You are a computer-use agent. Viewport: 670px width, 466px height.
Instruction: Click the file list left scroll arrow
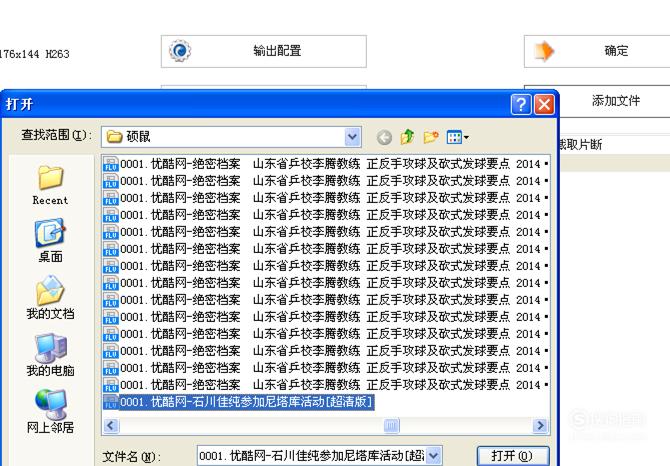tap(111, 425)
